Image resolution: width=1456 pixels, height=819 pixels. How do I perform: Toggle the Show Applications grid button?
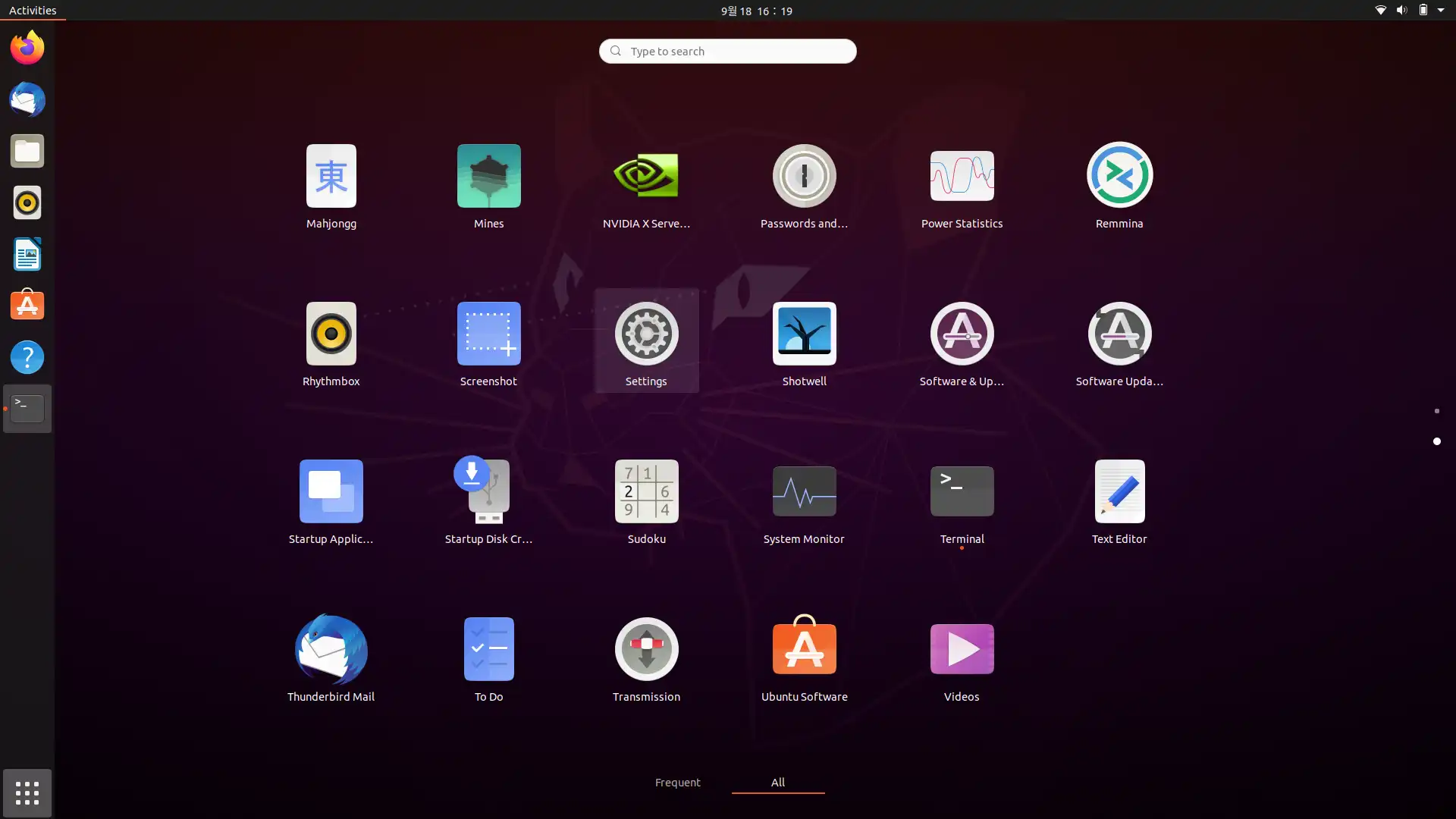tap(27, 793)
